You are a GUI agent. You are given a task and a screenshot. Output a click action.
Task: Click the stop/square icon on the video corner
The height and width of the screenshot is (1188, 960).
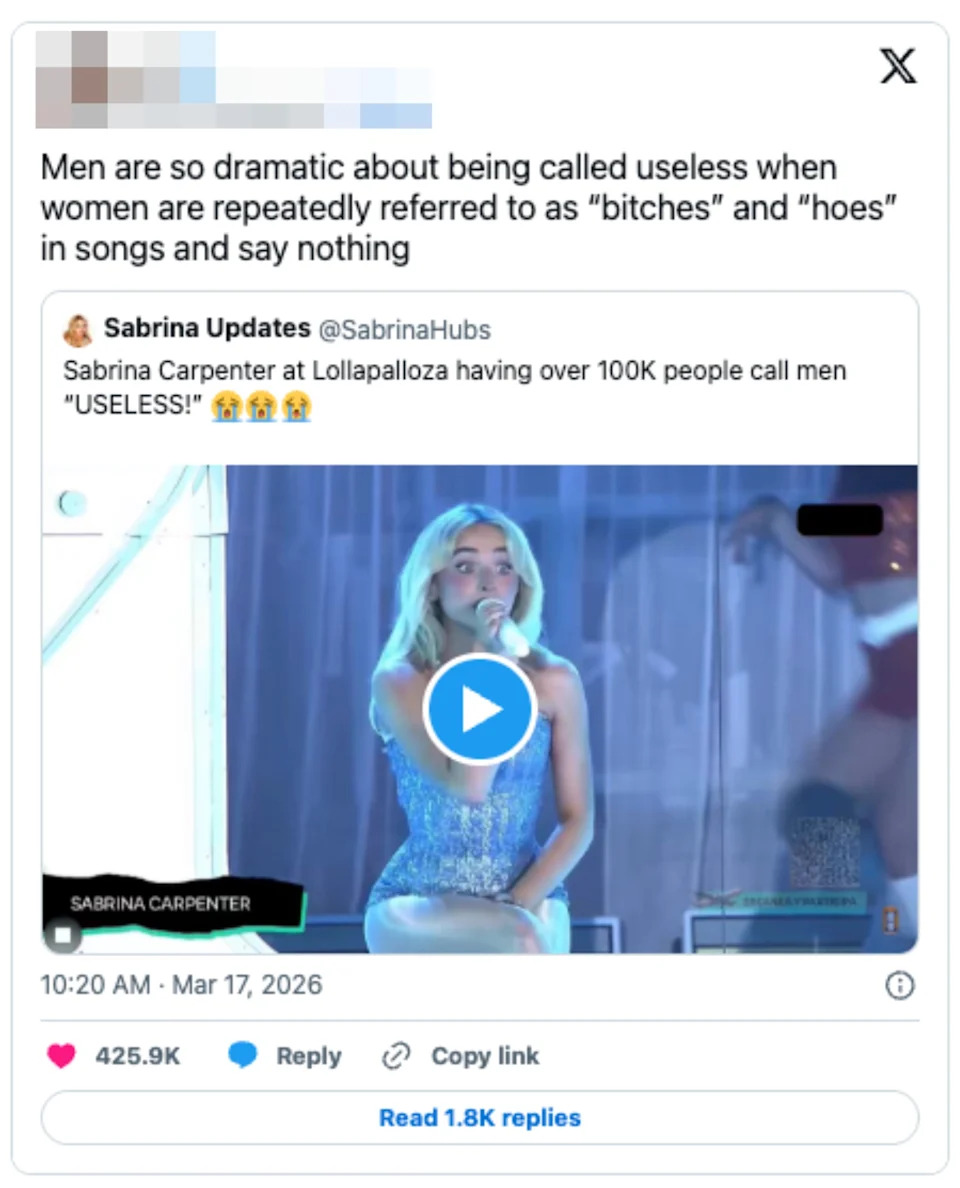point(64,934)
